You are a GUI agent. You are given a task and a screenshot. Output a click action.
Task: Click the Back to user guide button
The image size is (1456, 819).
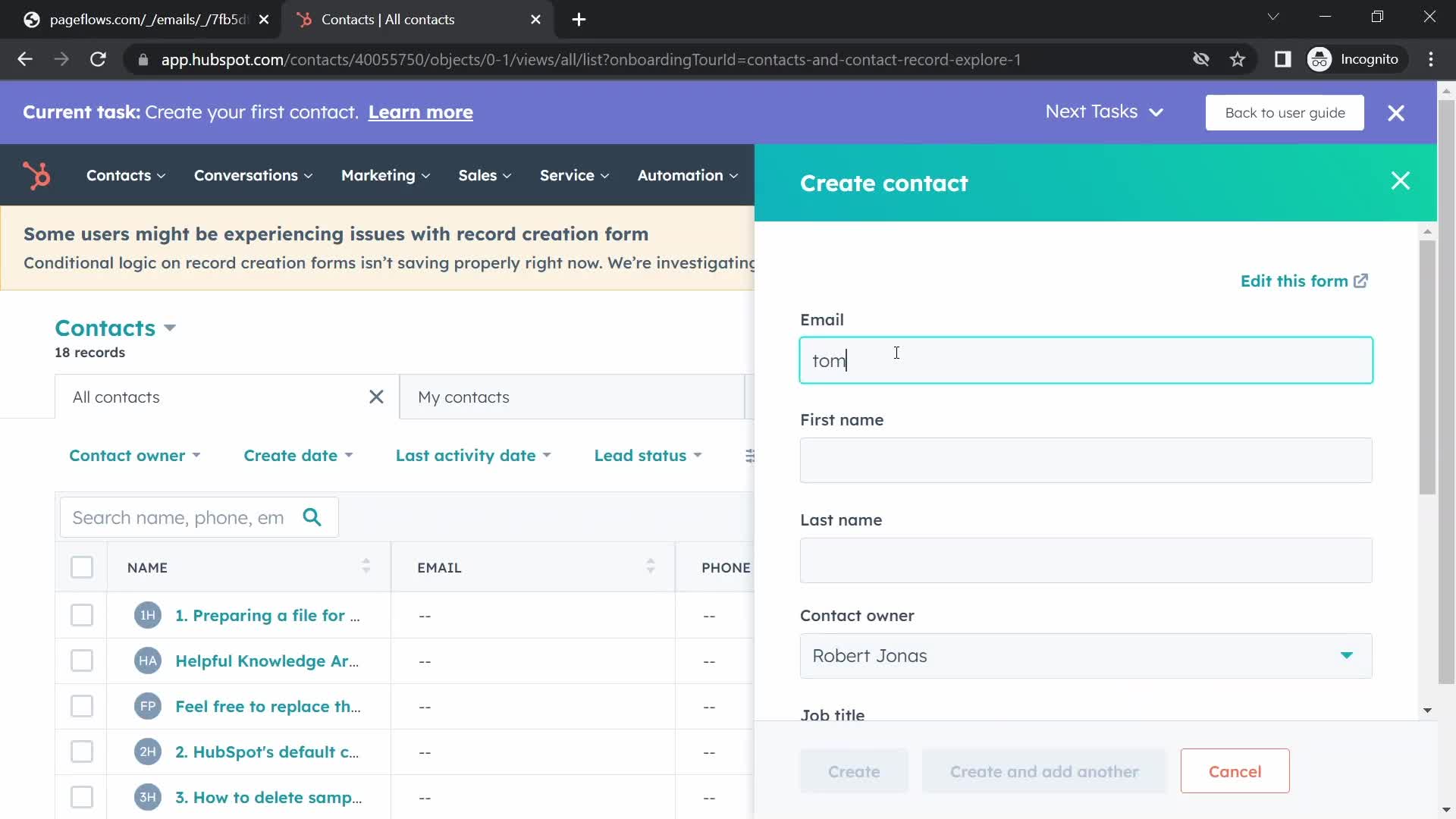pyautogui.click(x=1285, y=112)
